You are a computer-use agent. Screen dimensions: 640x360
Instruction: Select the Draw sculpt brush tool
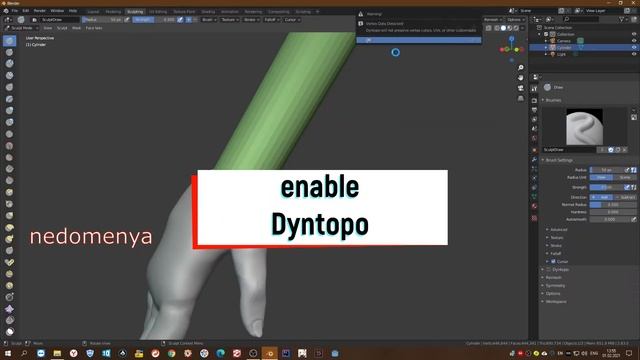[x=9, y=40]
